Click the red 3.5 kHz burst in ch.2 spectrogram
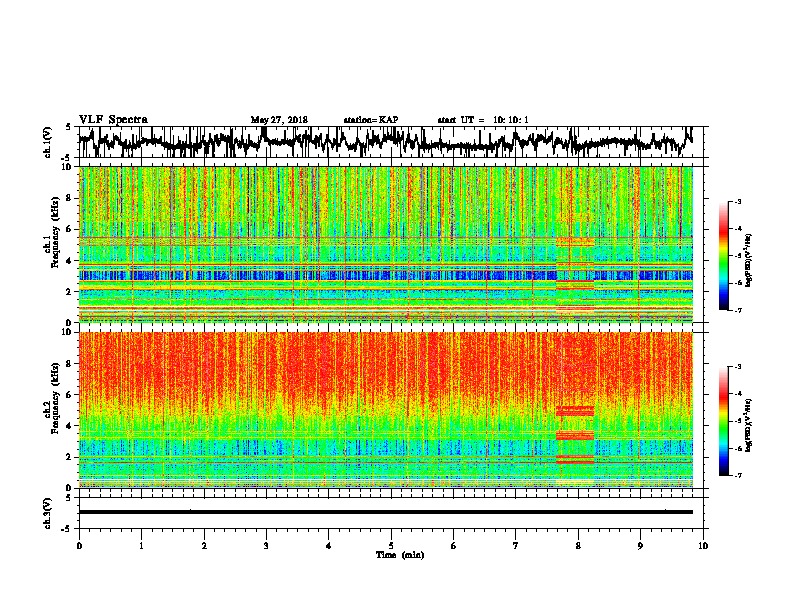Screen dimensions: 792x612 (575, 435)
